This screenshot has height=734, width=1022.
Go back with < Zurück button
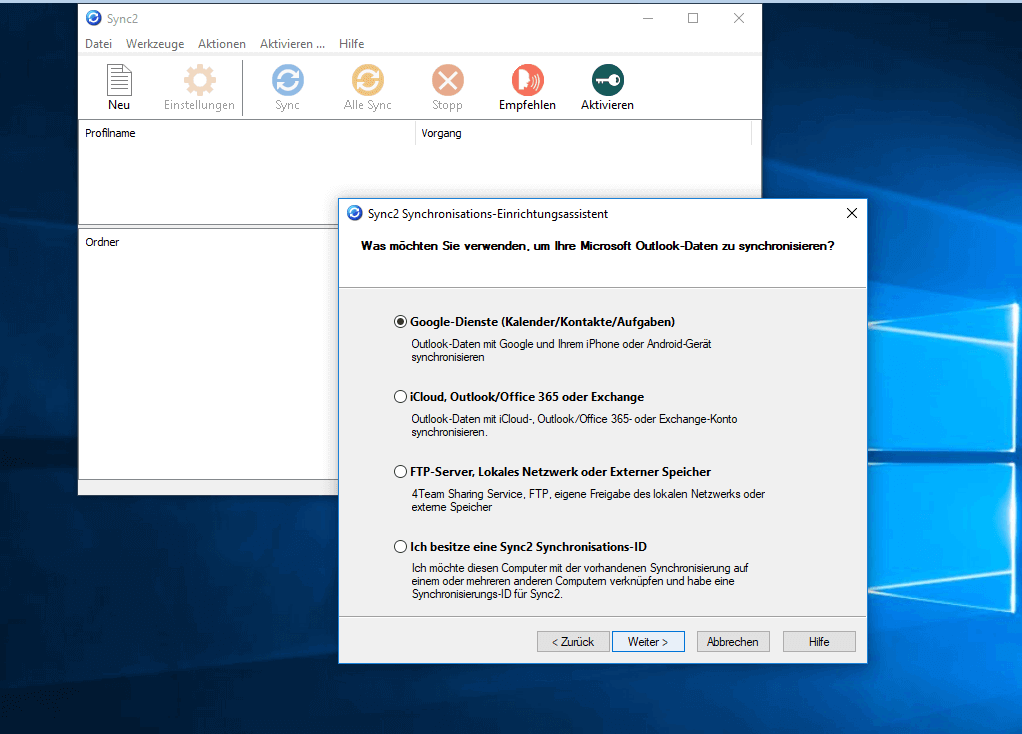coord(573,642)
